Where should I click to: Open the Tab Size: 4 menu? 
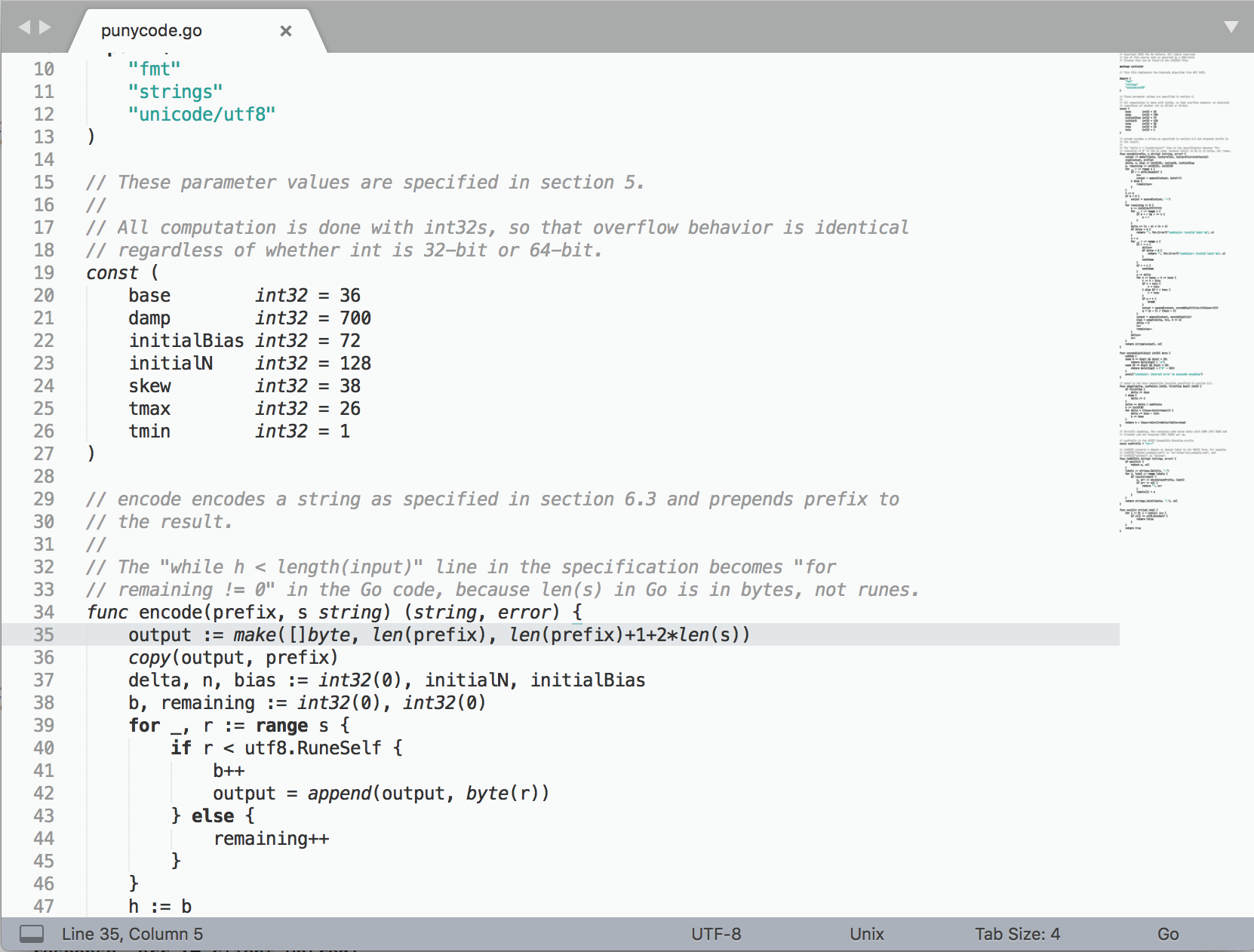1017,934
